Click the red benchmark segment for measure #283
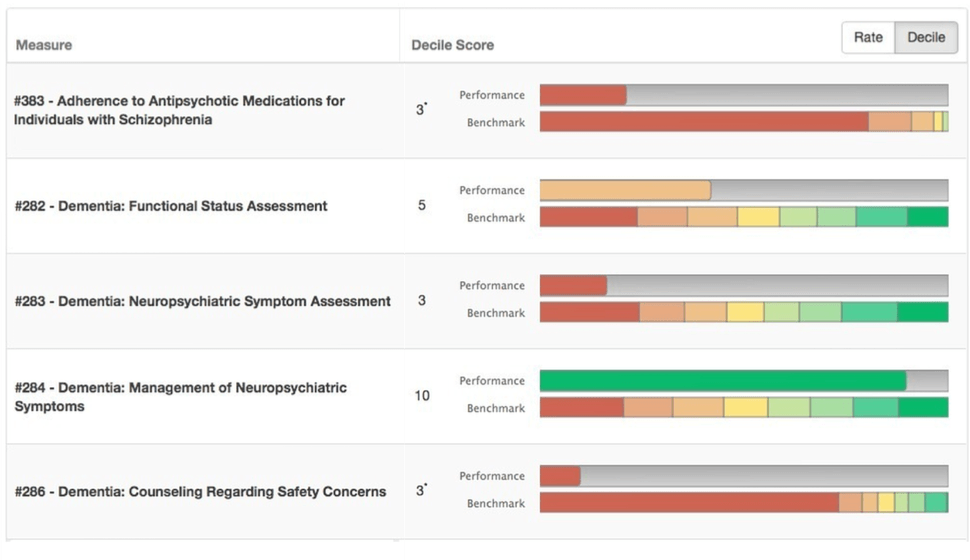The width and height of the screenshot is (970, 560). (x=589, y=313)
